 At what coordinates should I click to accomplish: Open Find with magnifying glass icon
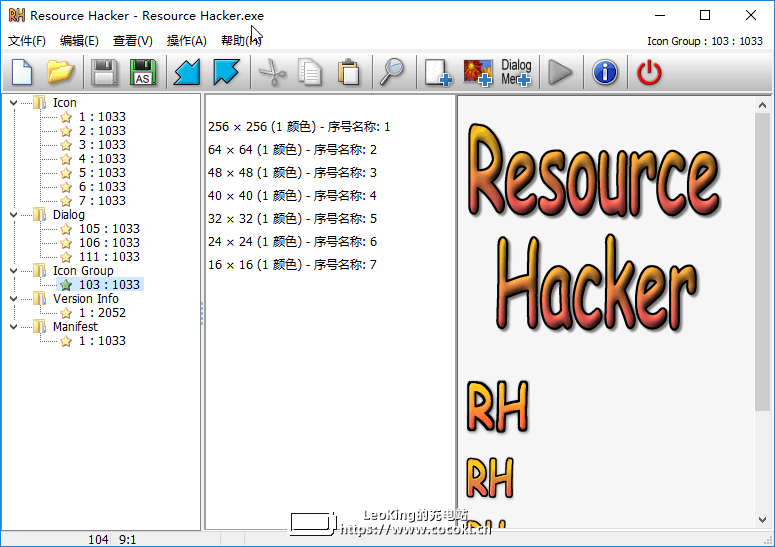coord(392,72)
